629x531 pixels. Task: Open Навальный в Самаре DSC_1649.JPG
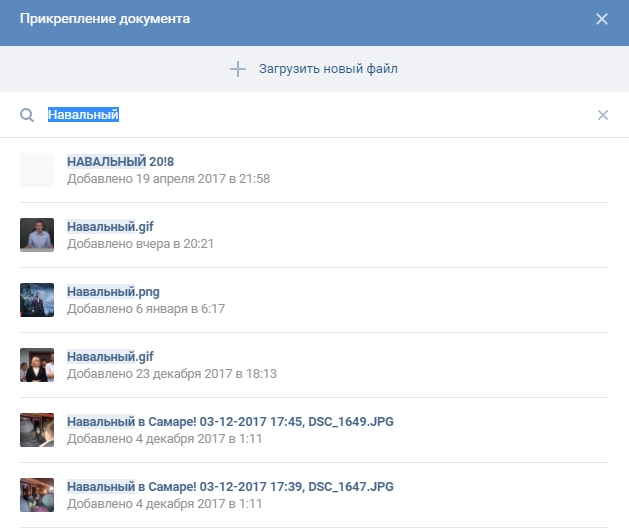(230, 422)
